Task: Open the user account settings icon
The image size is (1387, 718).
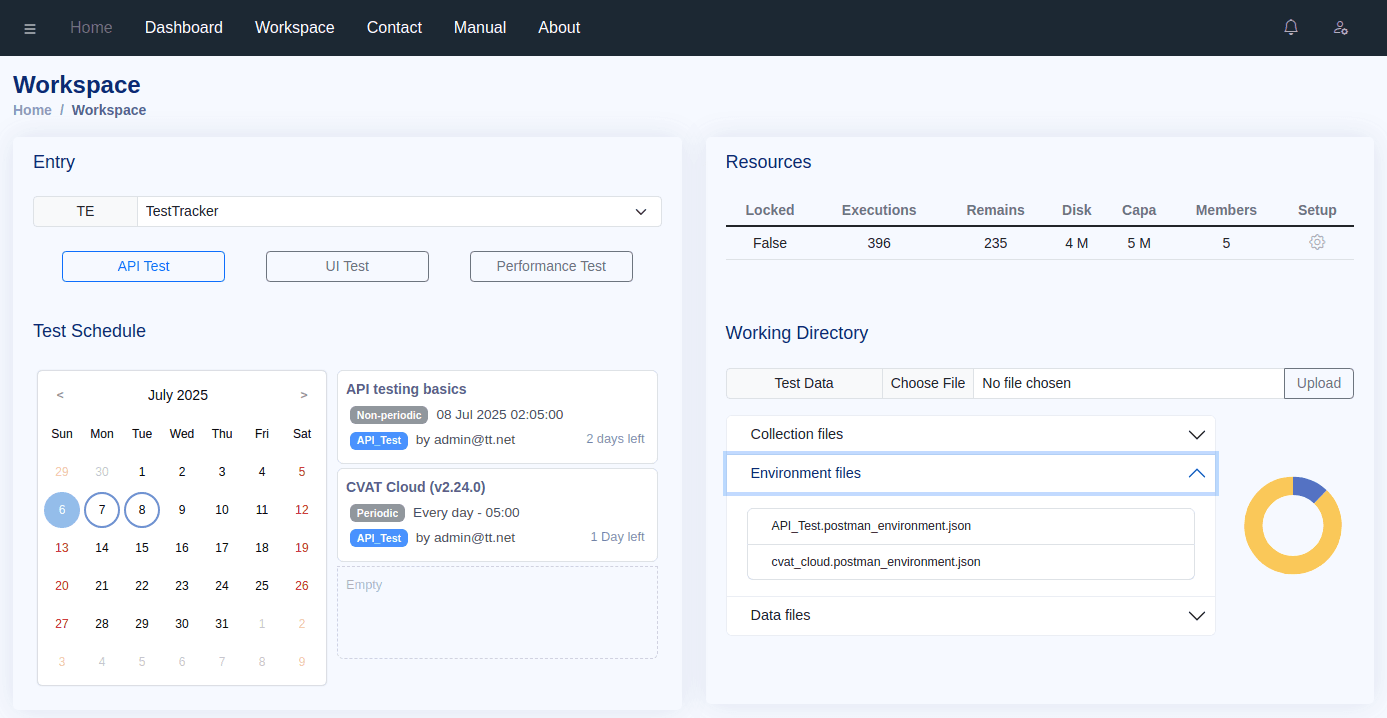Action: [x=1341, y=28]
